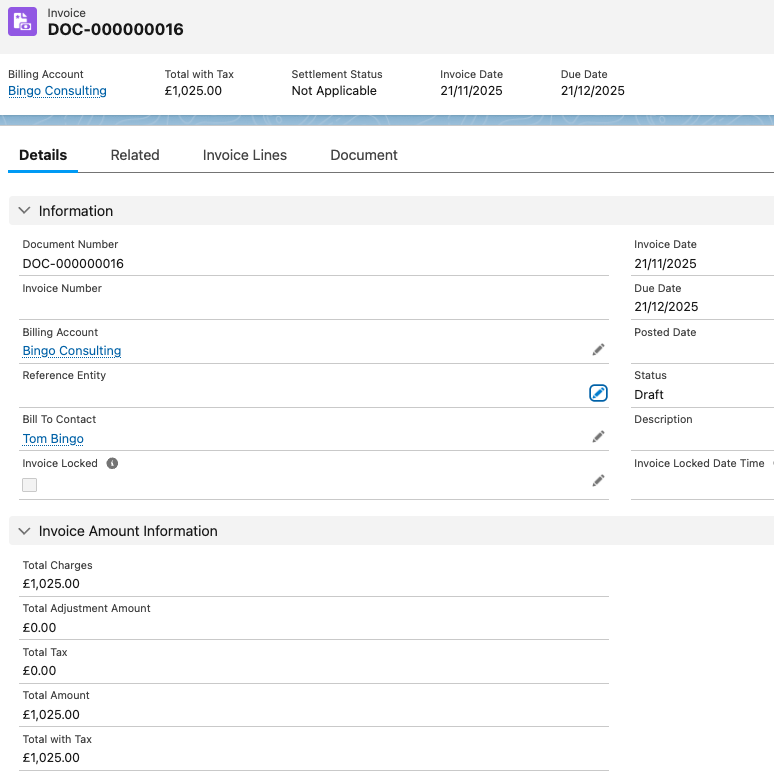Click the Total Charges amount value

click(51, 584)
